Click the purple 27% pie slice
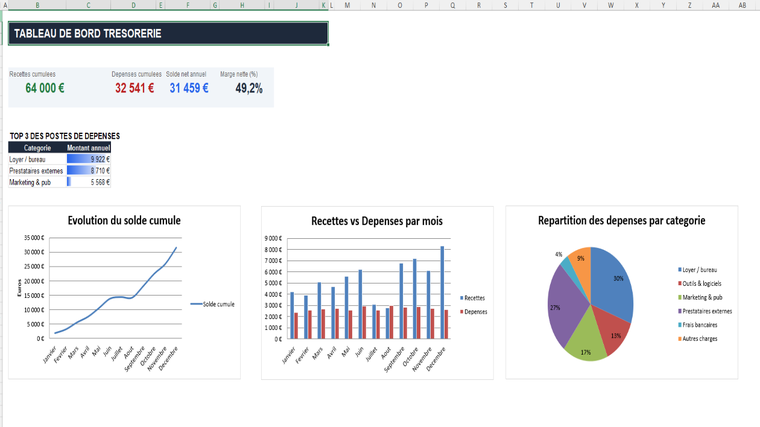This screenshot has height=427, width=760. click(x=567, y=305)
